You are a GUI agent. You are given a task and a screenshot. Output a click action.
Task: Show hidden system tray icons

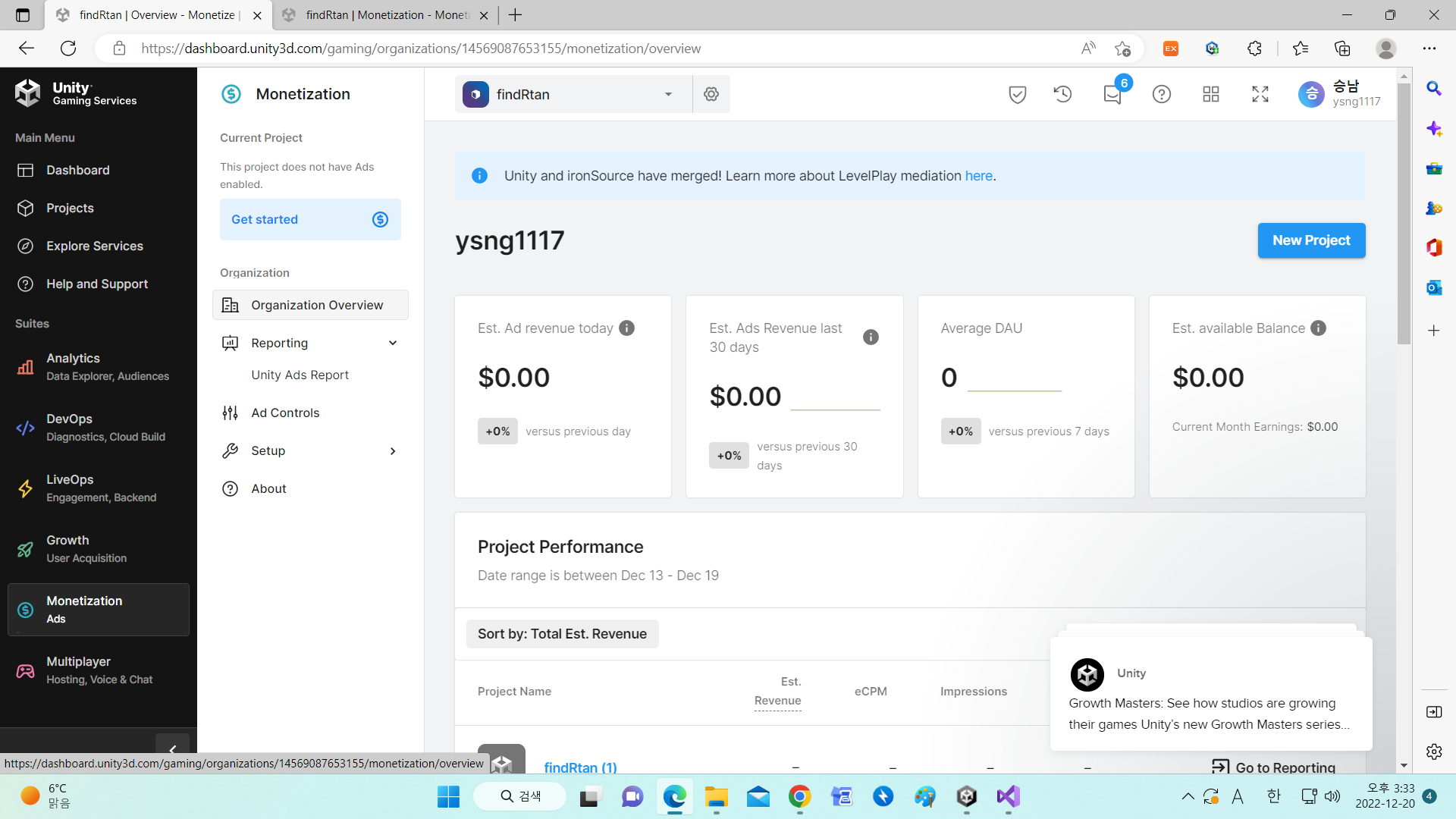pyautogui.click(x=1188, y=796)
